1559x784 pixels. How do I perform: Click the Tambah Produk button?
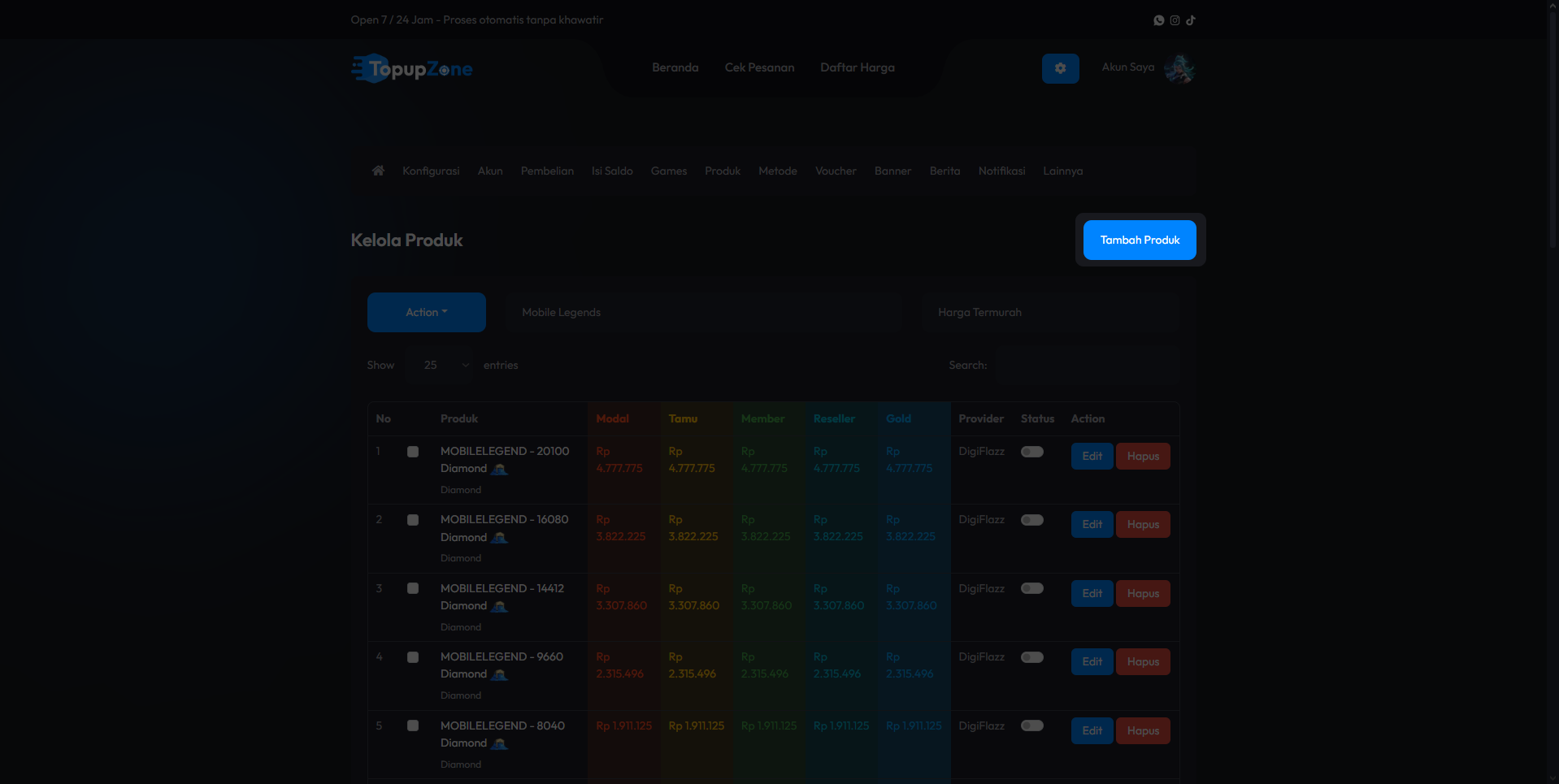(1140, 240)
